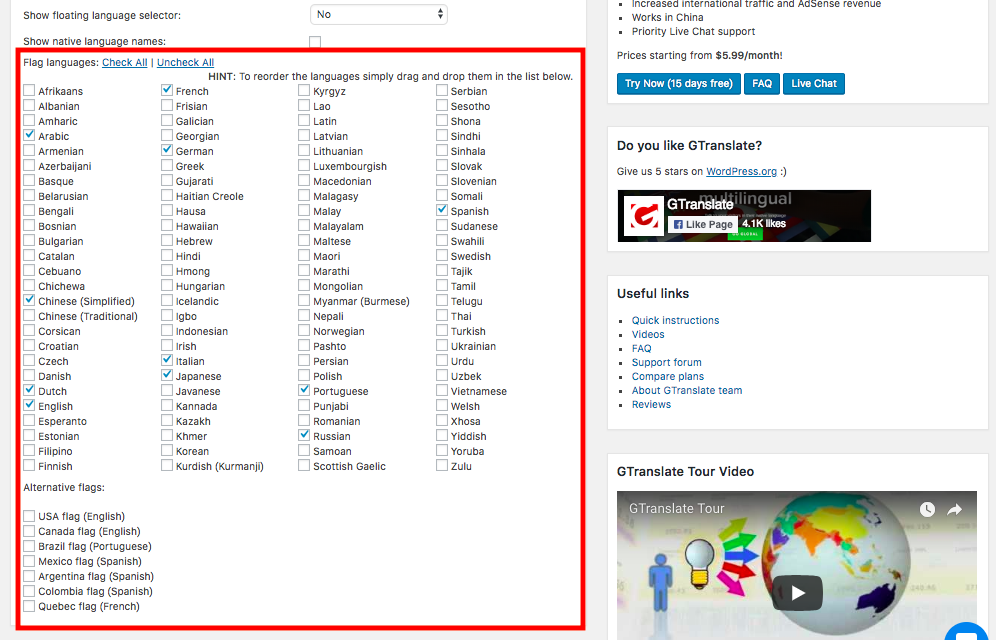Go to the Compare plans link

coord(668,377)
